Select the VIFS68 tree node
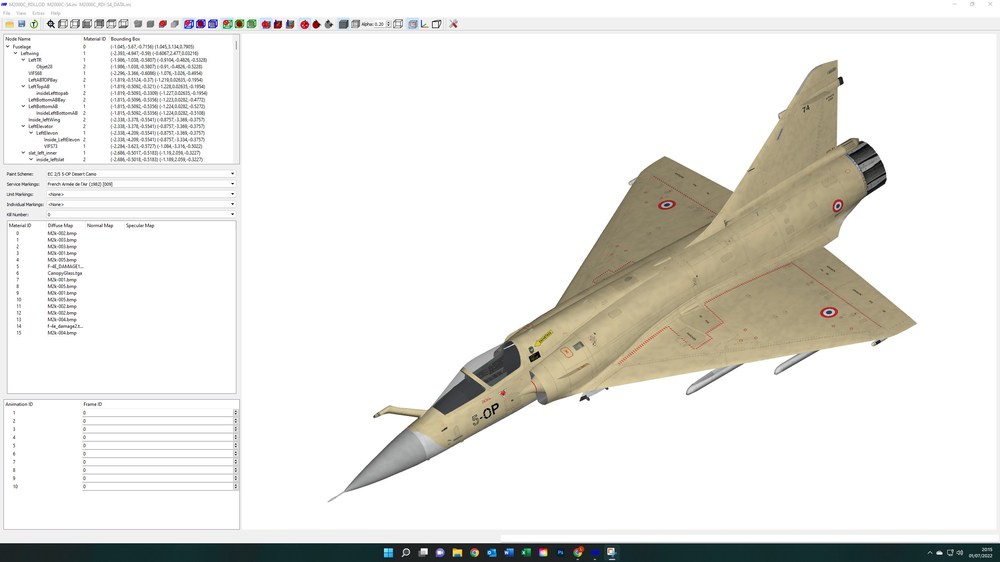This screenshot has height=562, width=1000. 35,73
